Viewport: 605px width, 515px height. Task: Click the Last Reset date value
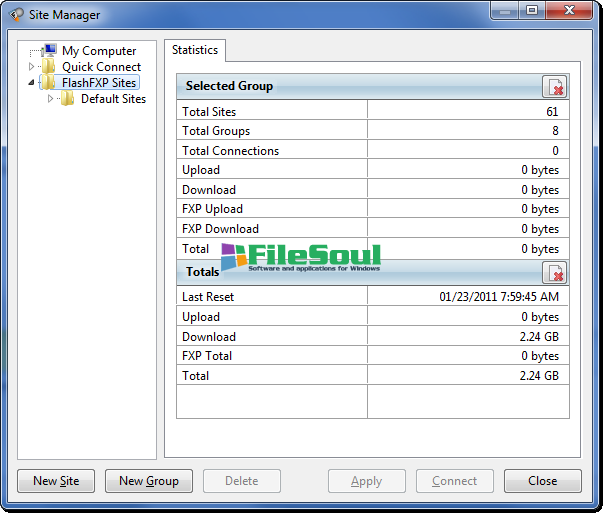(x=498, y=297)
